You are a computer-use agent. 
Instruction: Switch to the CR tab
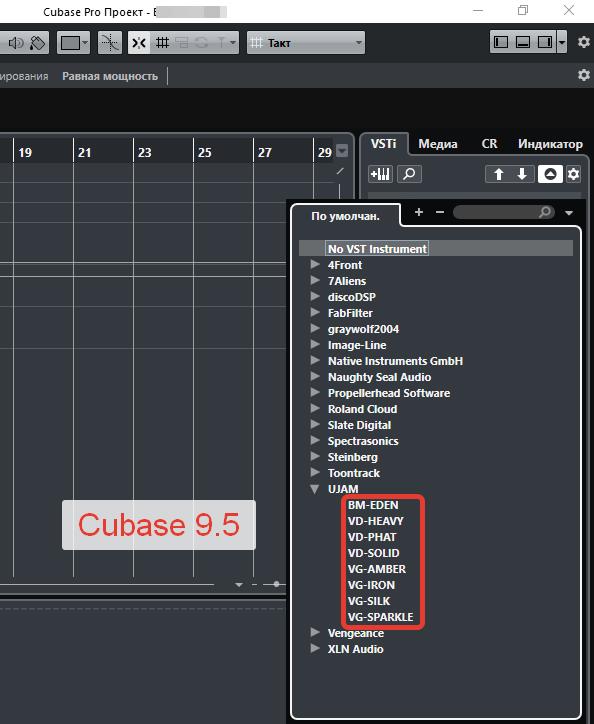click(489, 144)
